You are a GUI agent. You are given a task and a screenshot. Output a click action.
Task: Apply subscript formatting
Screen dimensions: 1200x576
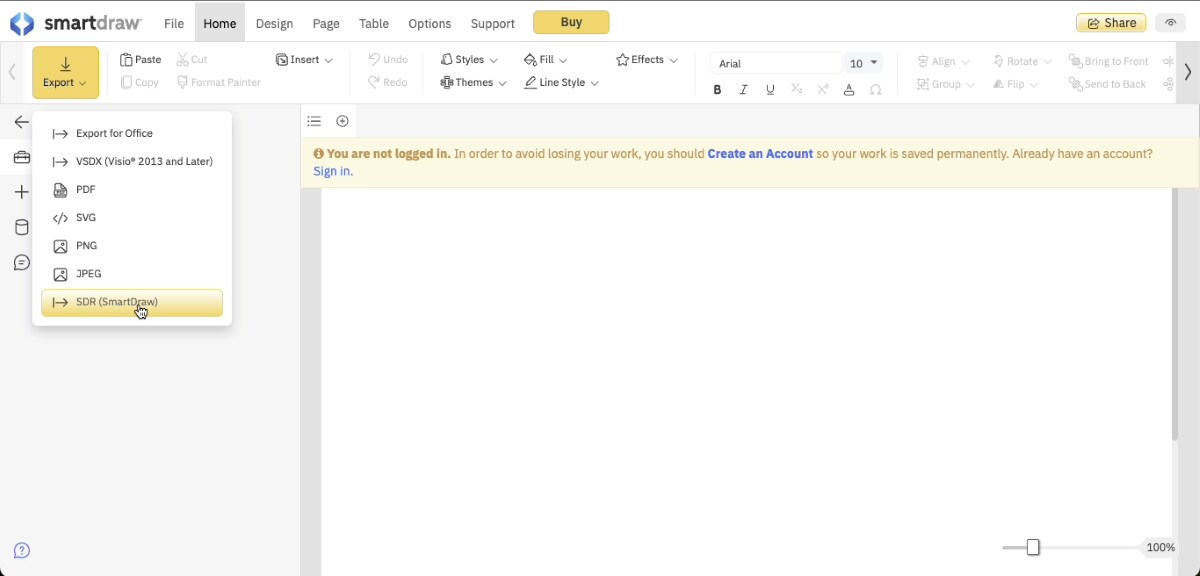796,90
